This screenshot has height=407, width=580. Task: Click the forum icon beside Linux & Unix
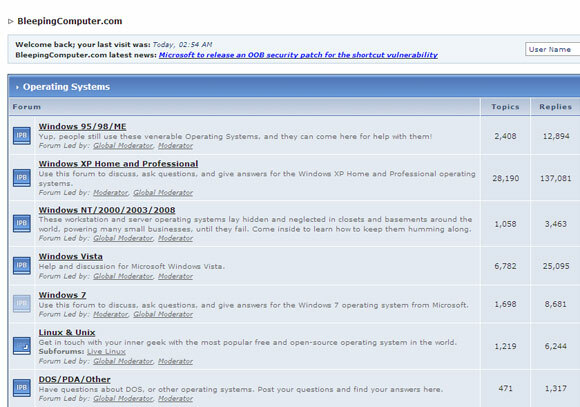pyautogui.click(x=22, y=346)
